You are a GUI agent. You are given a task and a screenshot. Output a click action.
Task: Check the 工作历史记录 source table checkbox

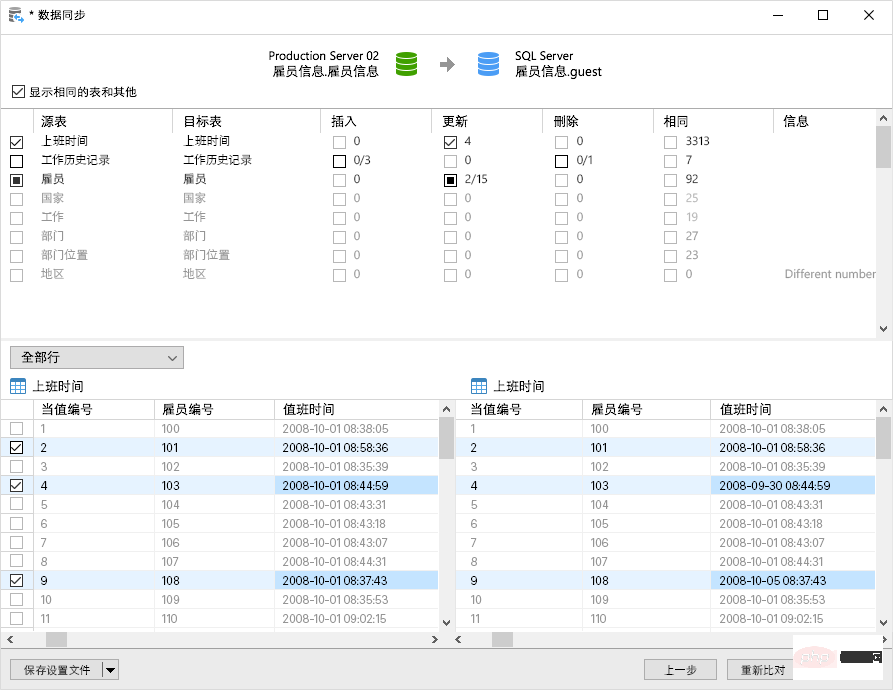click(x=17, y=161)
